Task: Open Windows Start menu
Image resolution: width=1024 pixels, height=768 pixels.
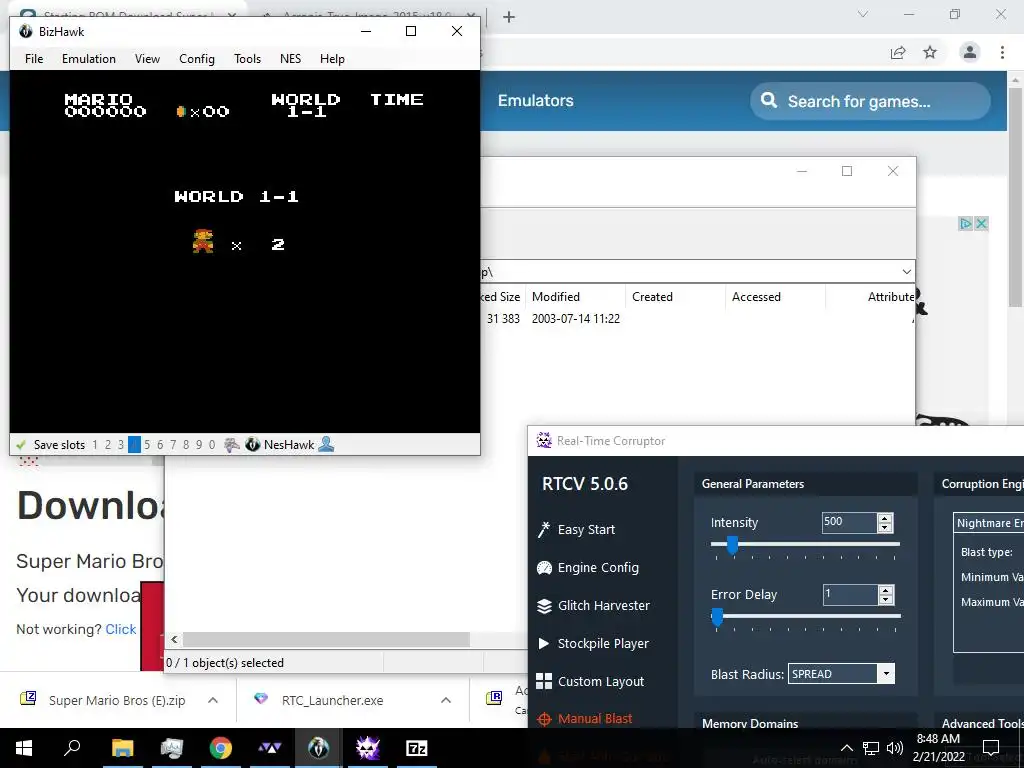Action: 24,748
